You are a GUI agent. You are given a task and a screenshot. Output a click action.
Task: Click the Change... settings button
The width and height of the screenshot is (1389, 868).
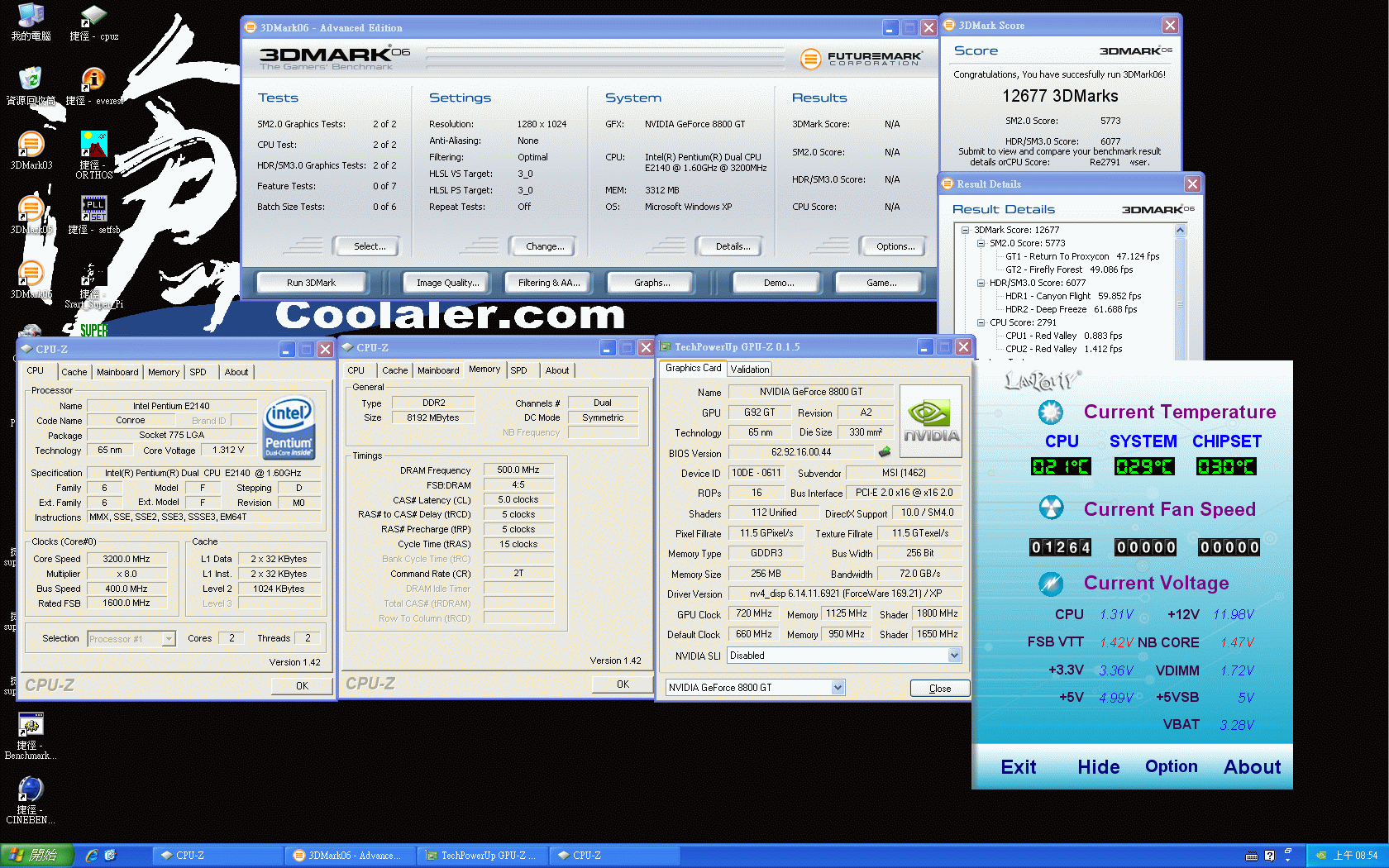(x=545, y=246)
